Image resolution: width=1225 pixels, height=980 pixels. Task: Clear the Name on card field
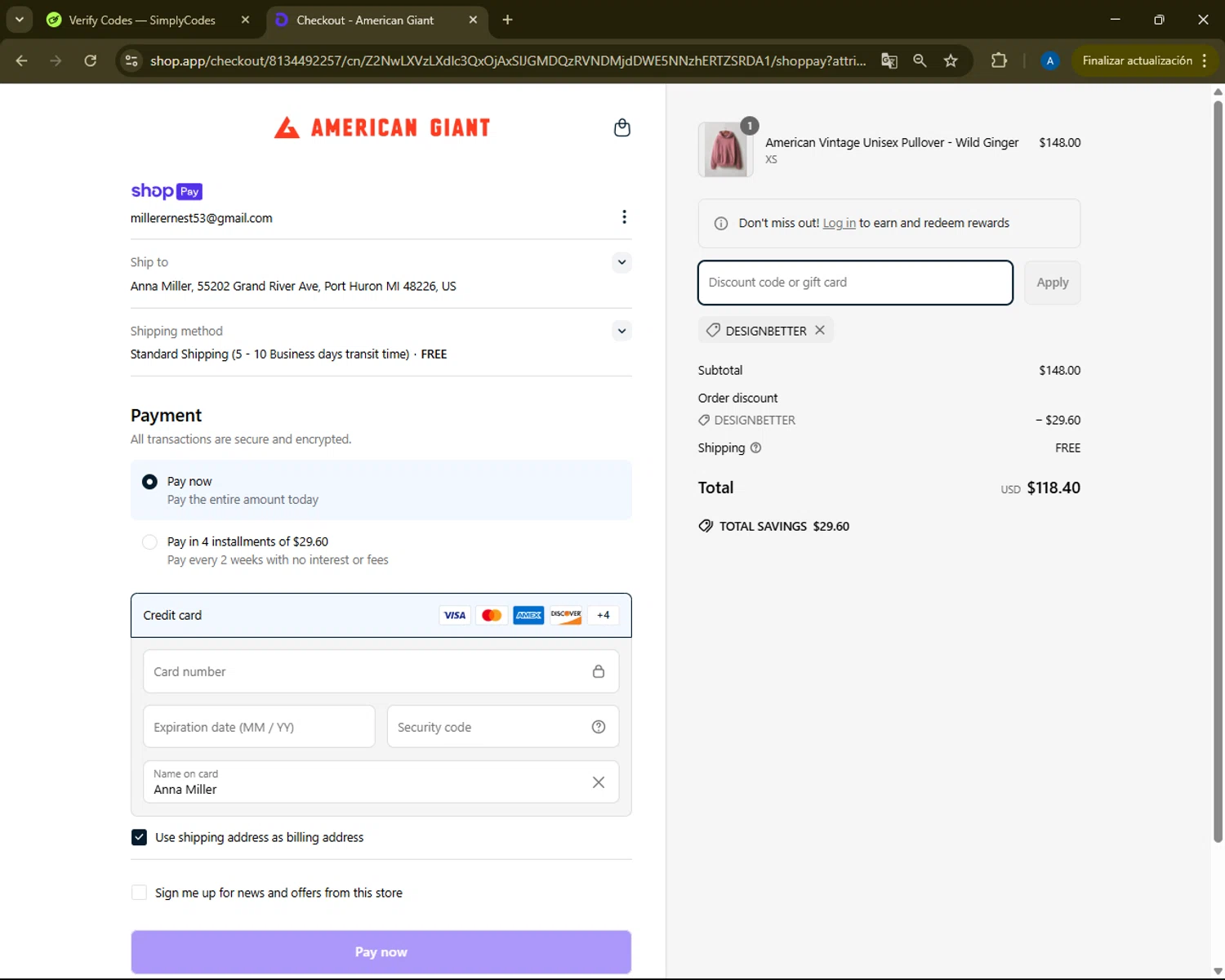coord(599,782)
